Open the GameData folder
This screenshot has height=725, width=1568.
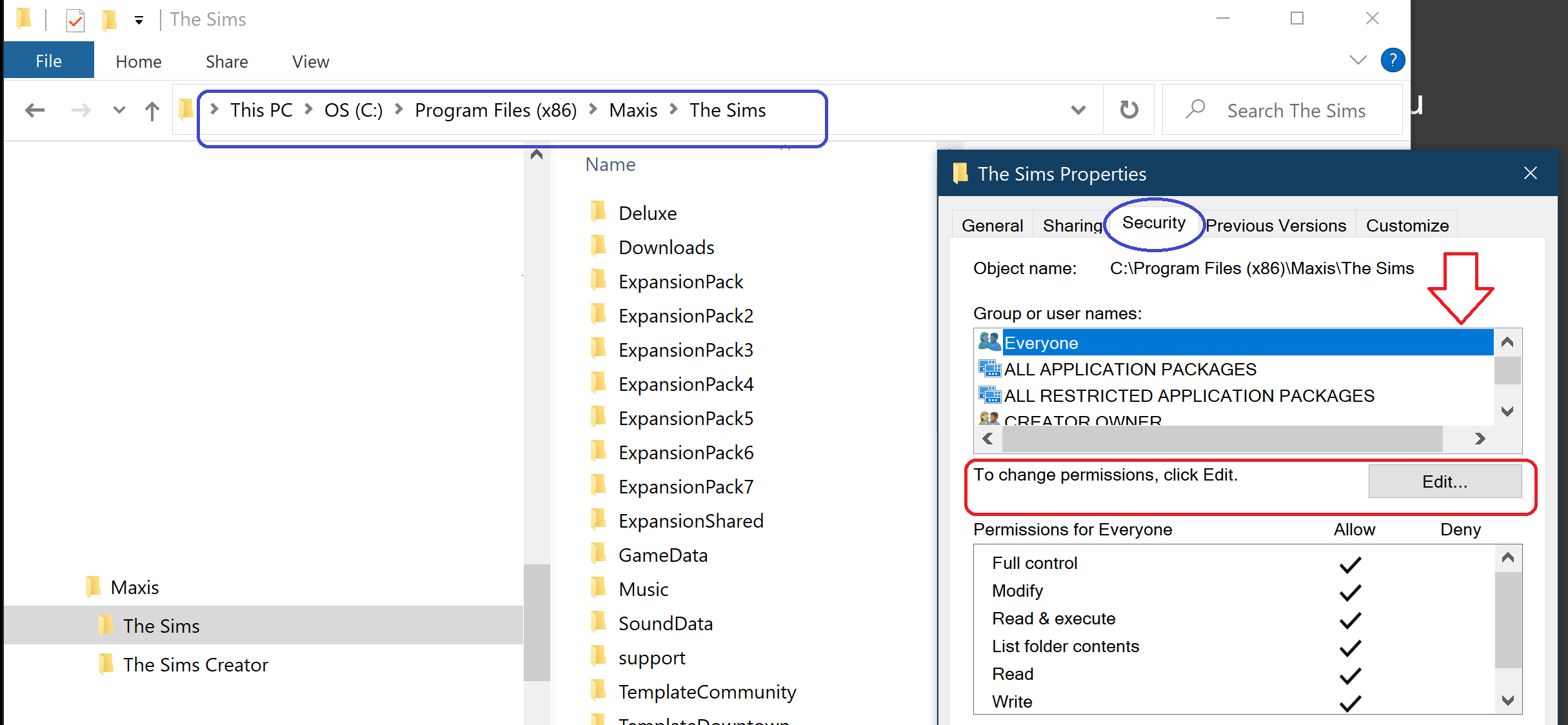pos(662,555)
